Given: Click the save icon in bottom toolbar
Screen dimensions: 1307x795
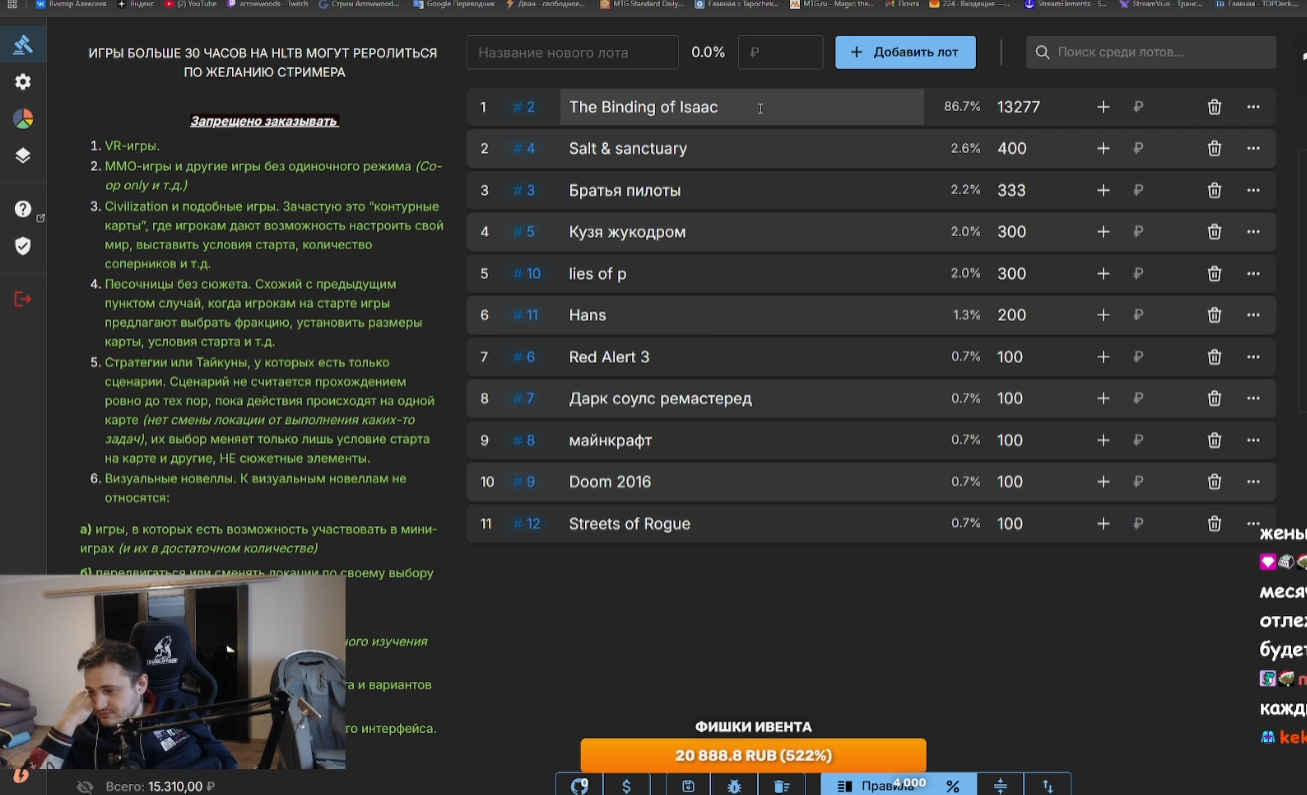Looking at the screenshot, I should [x=688, y=786].
